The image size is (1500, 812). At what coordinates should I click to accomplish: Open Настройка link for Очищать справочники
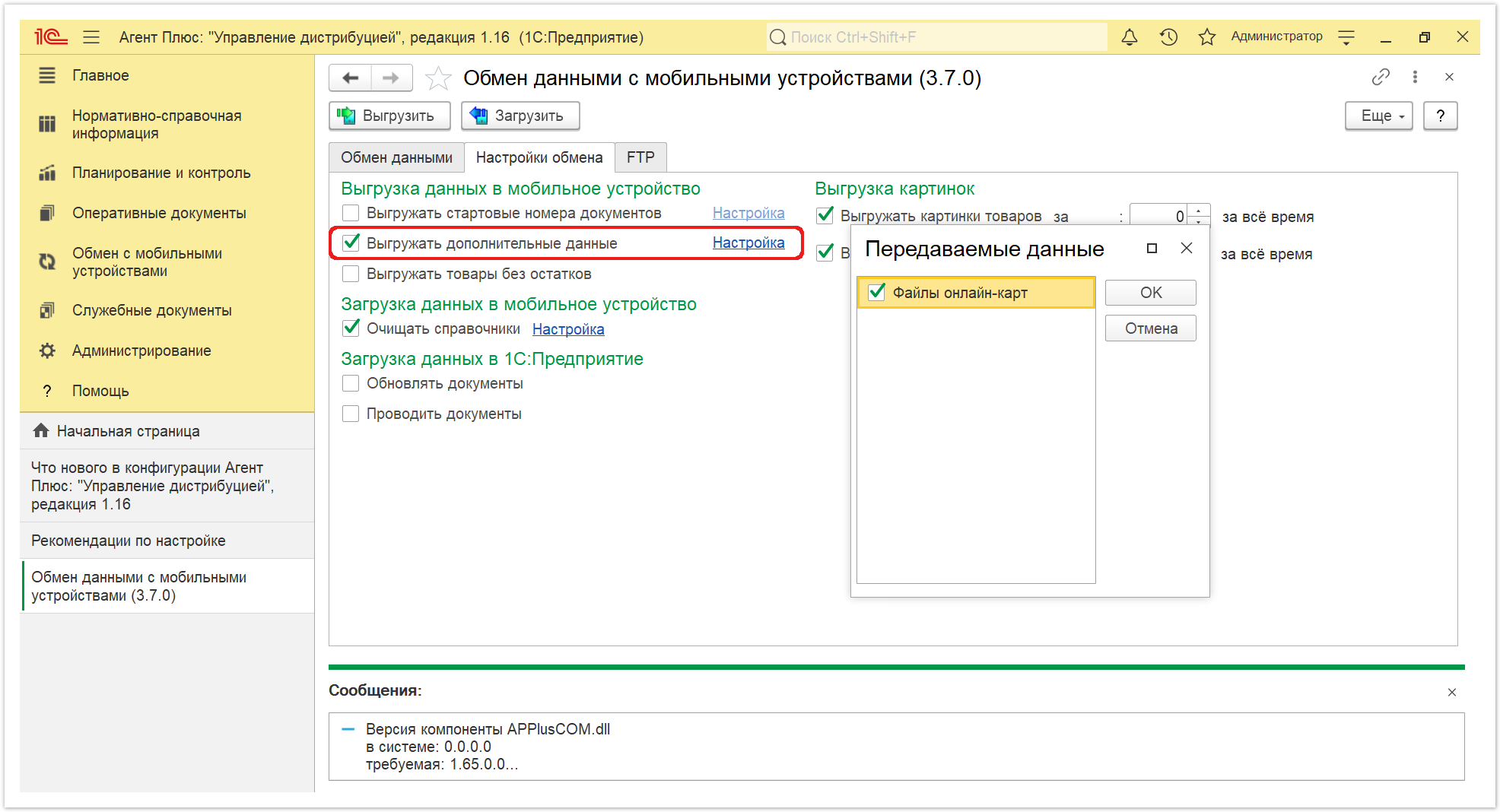click(568, 329)
